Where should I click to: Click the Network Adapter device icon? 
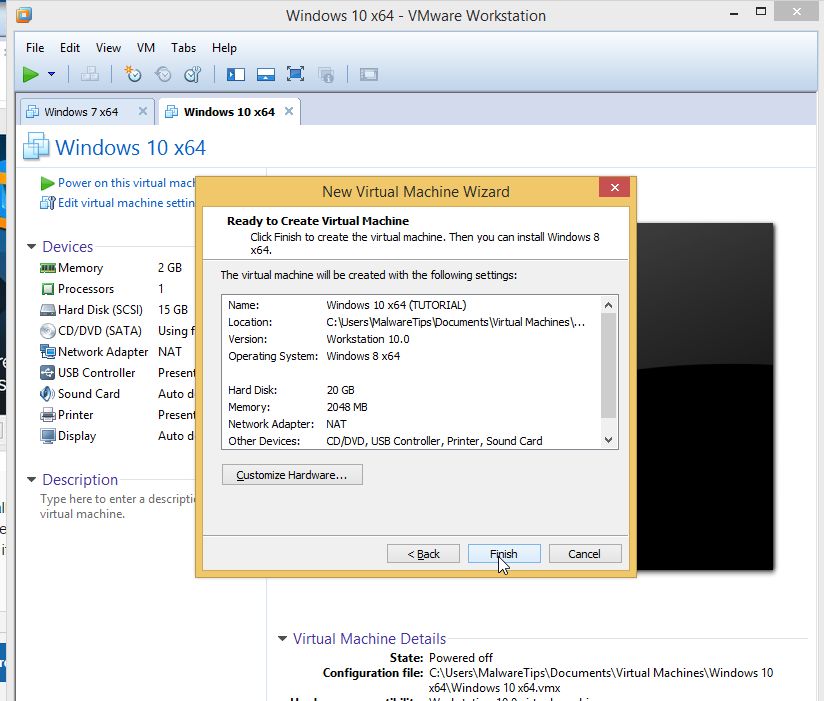[x=48, y=352]
